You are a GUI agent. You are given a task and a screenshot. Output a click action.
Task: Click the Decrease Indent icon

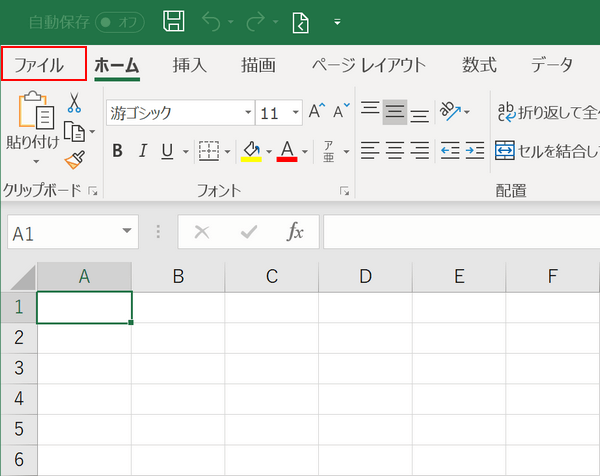point(450,151)
